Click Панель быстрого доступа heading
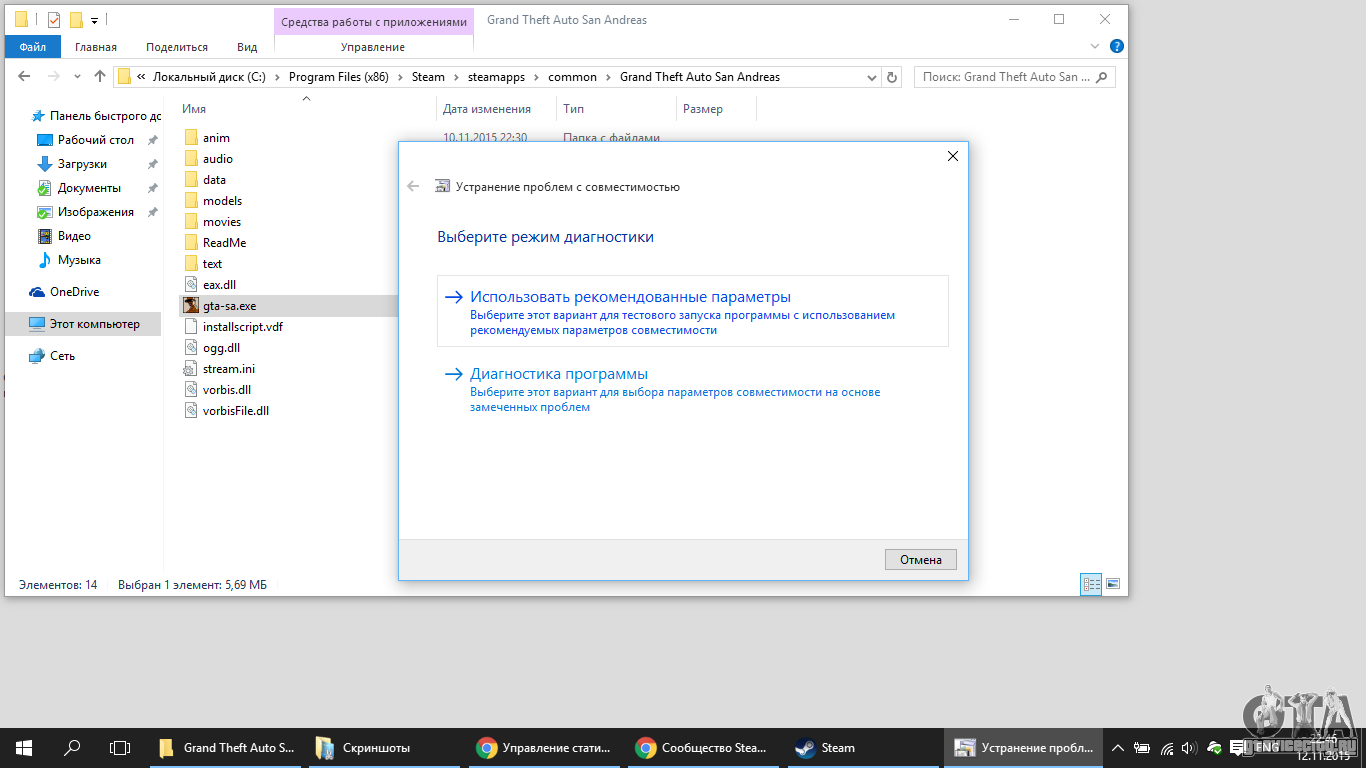 [x=105, y=116]
